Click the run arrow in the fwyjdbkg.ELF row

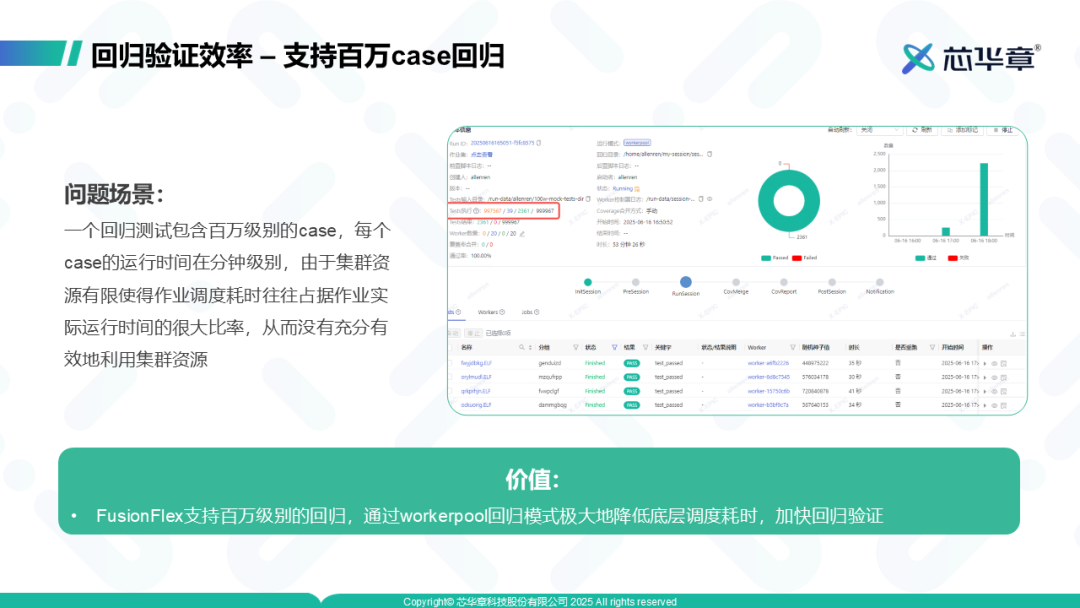click(x=985, y=364)
